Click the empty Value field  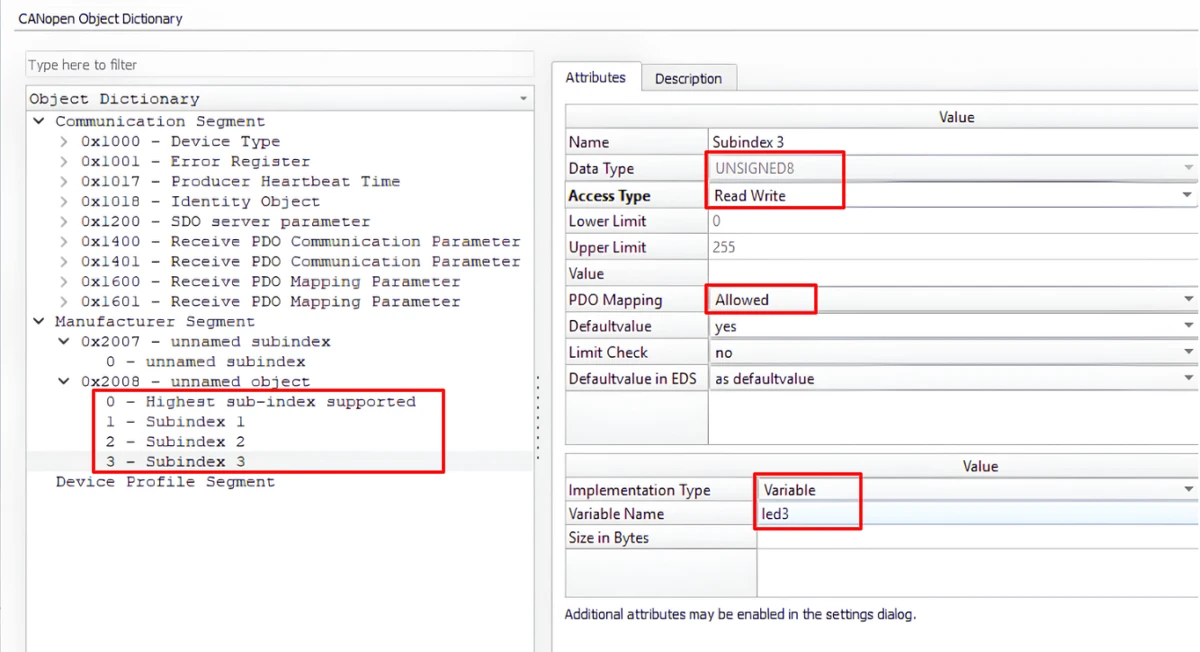(953, 273)
